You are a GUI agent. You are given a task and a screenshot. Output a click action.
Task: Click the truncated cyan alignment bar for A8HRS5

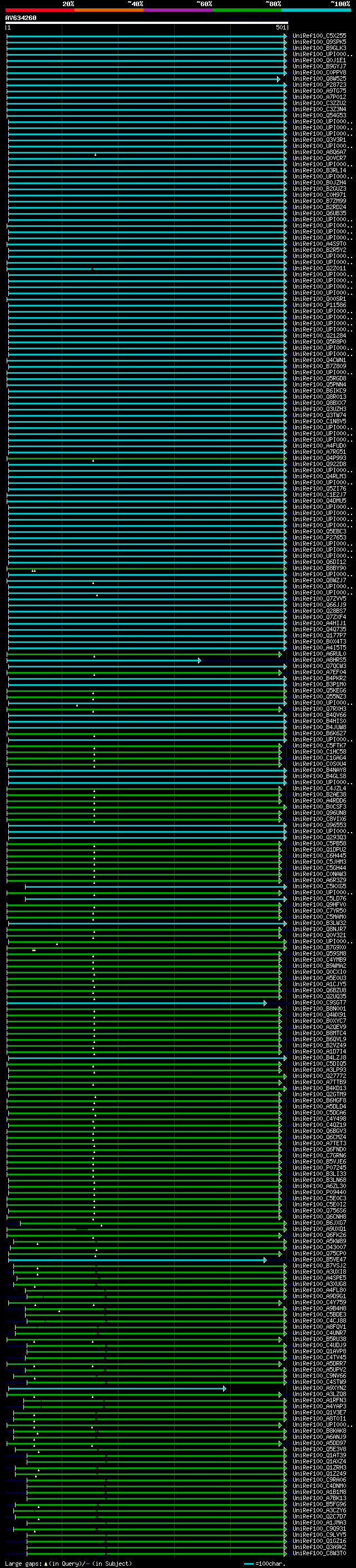click(103, 660)
